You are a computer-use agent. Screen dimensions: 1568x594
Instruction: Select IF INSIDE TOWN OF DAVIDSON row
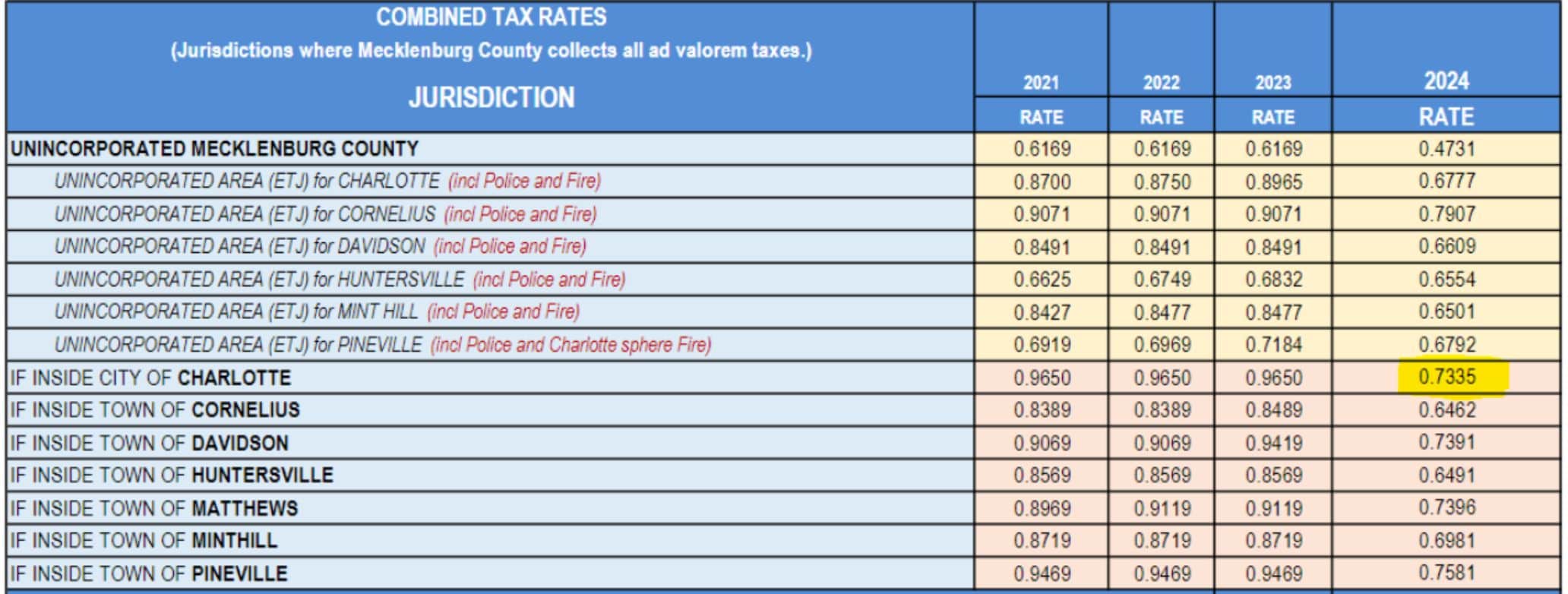pyautogui.click(x=149, y=443)
